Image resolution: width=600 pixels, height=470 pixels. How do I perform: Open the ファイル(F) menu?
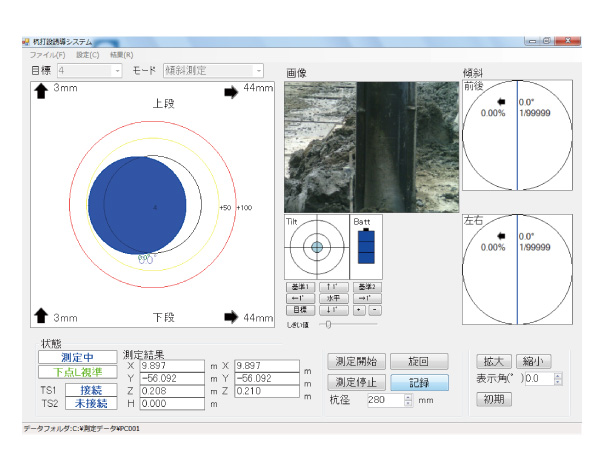click(x=47, y=55)
